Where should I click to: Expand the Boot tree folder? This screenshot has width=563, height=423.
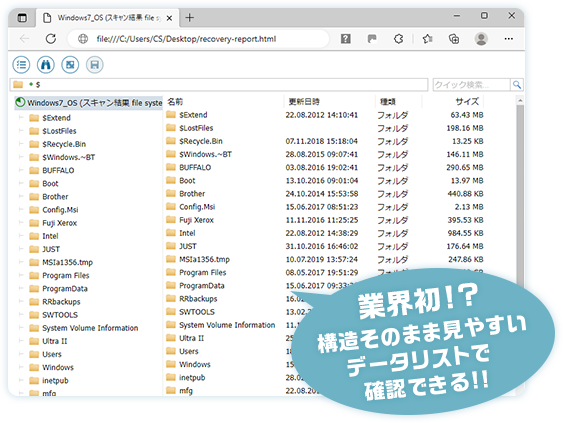(21, 183)
